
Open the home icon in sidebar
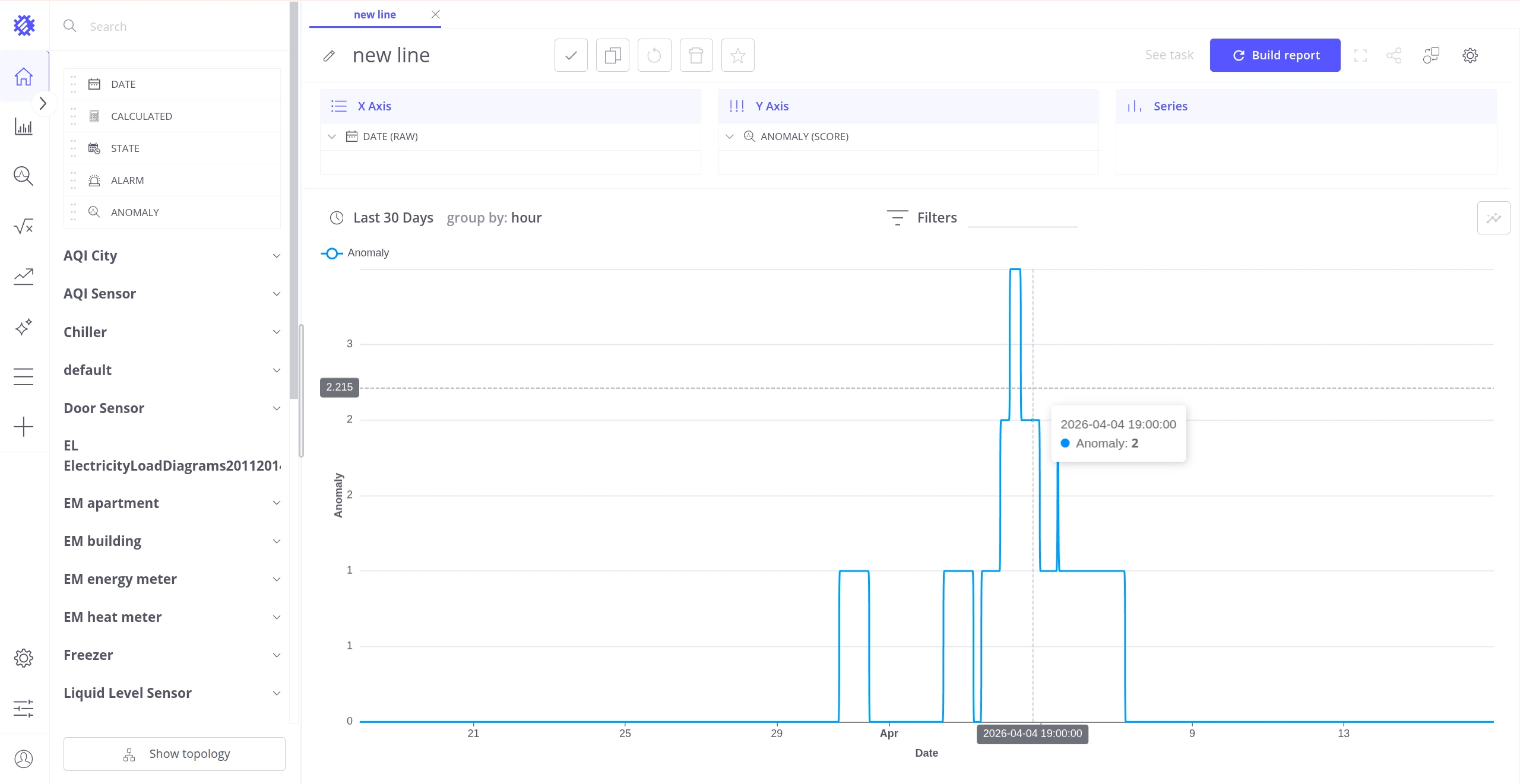tap(24, 77)
